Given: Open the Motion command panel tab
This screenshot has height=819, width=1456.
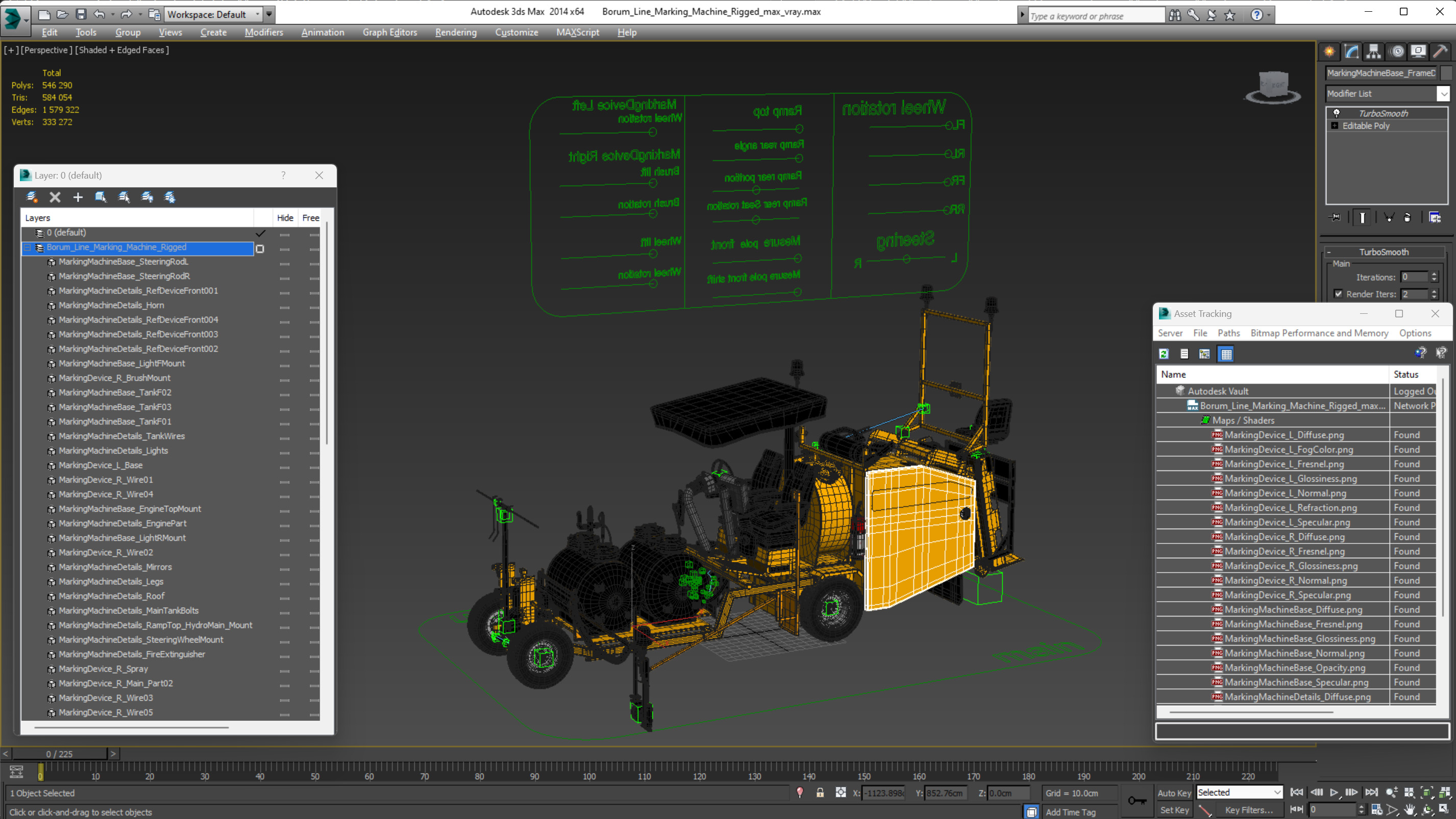Looking at the screenshot, I should (x=1397, y=52).
